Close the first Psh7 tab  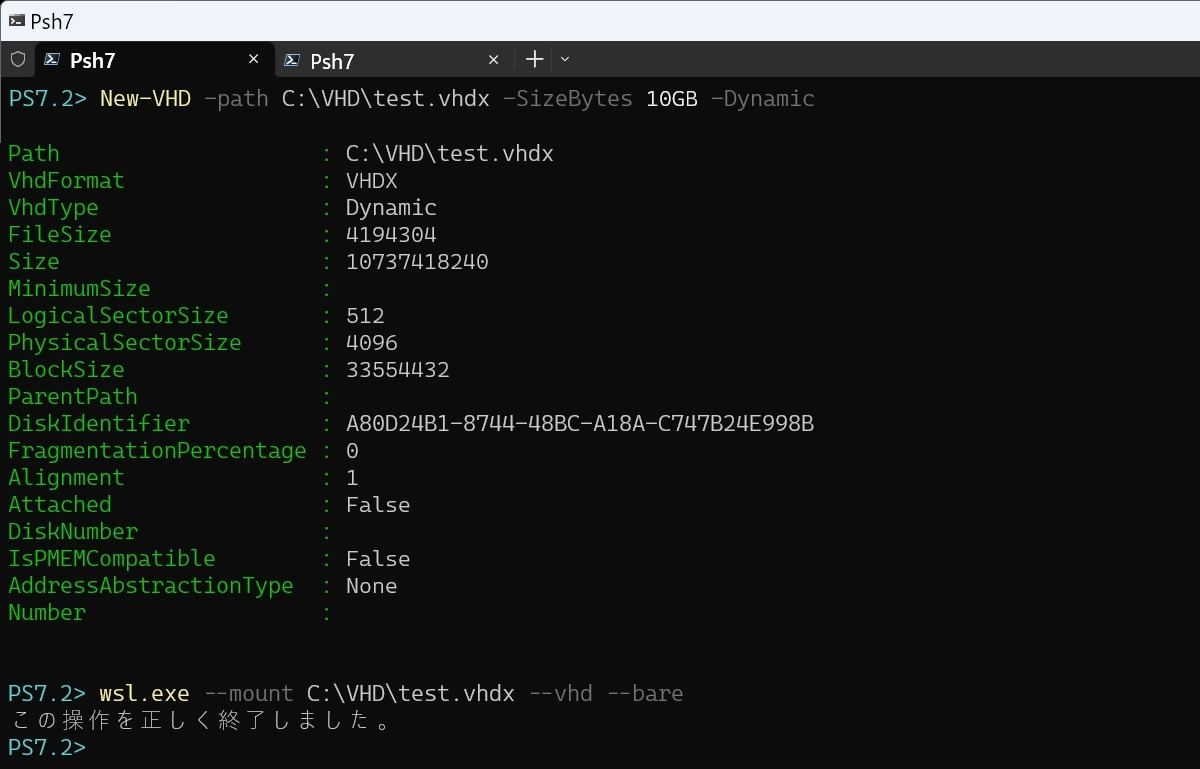point(253,60)
